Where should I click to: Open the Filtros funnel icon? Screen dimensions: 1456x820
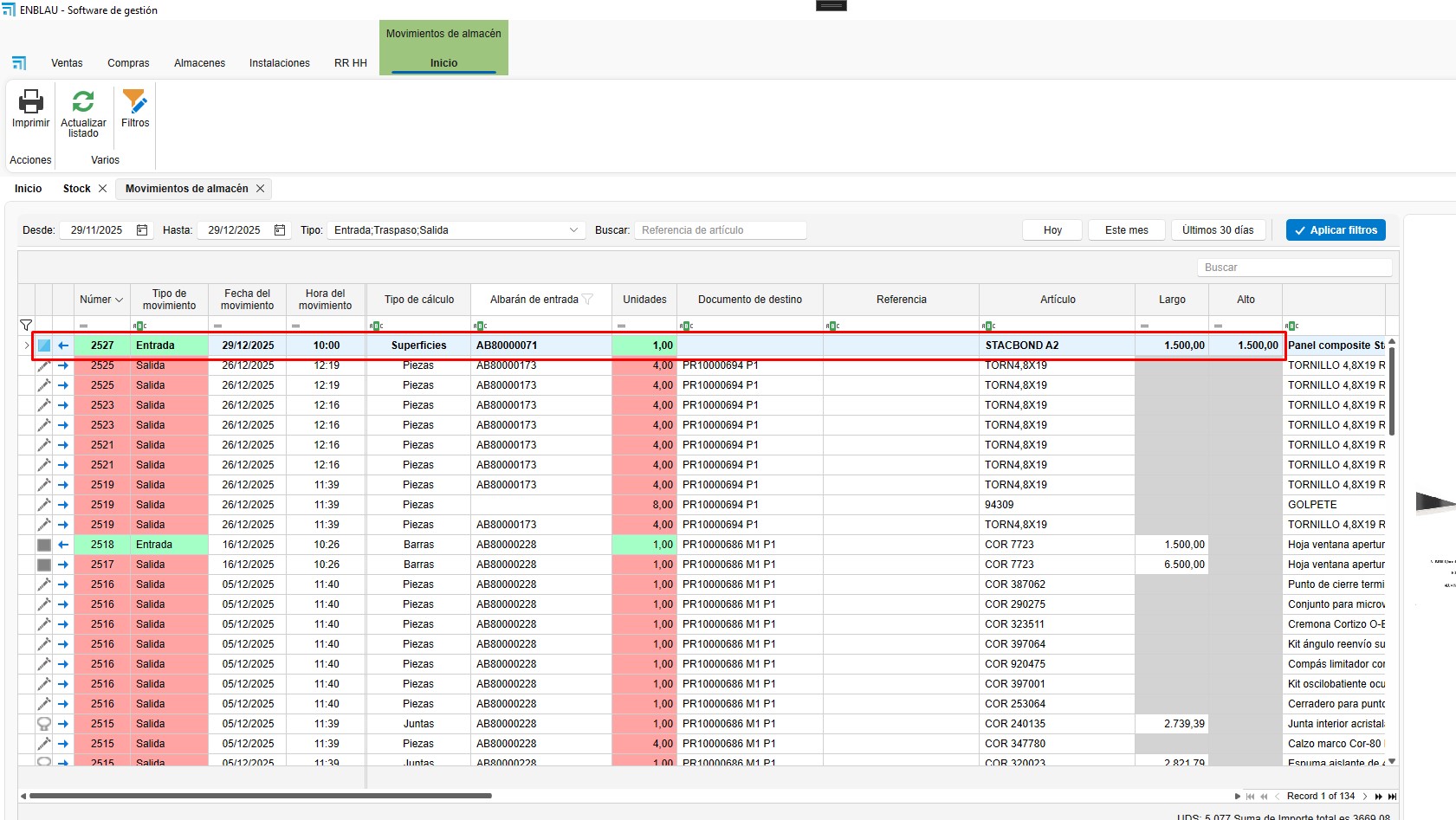pyautogui.click(x=134, y=102)
